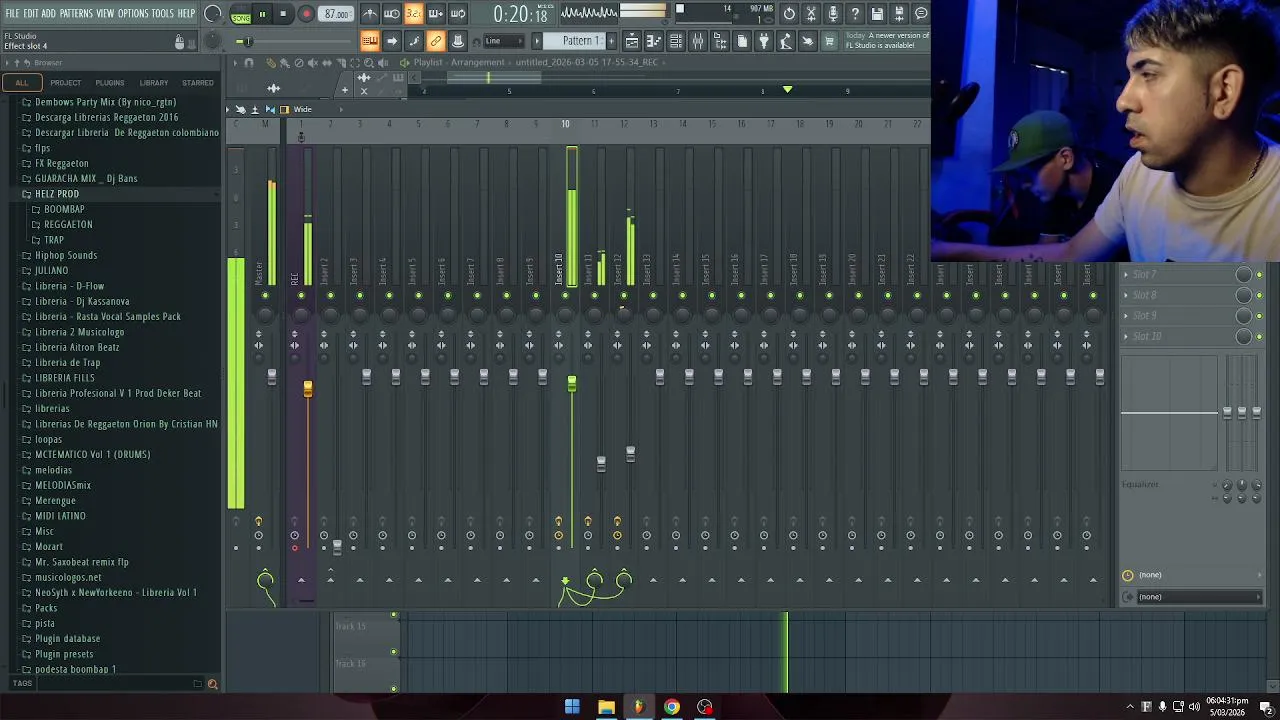
Task: Open Google Chrome from taskbar
Action: click(672, 707)
